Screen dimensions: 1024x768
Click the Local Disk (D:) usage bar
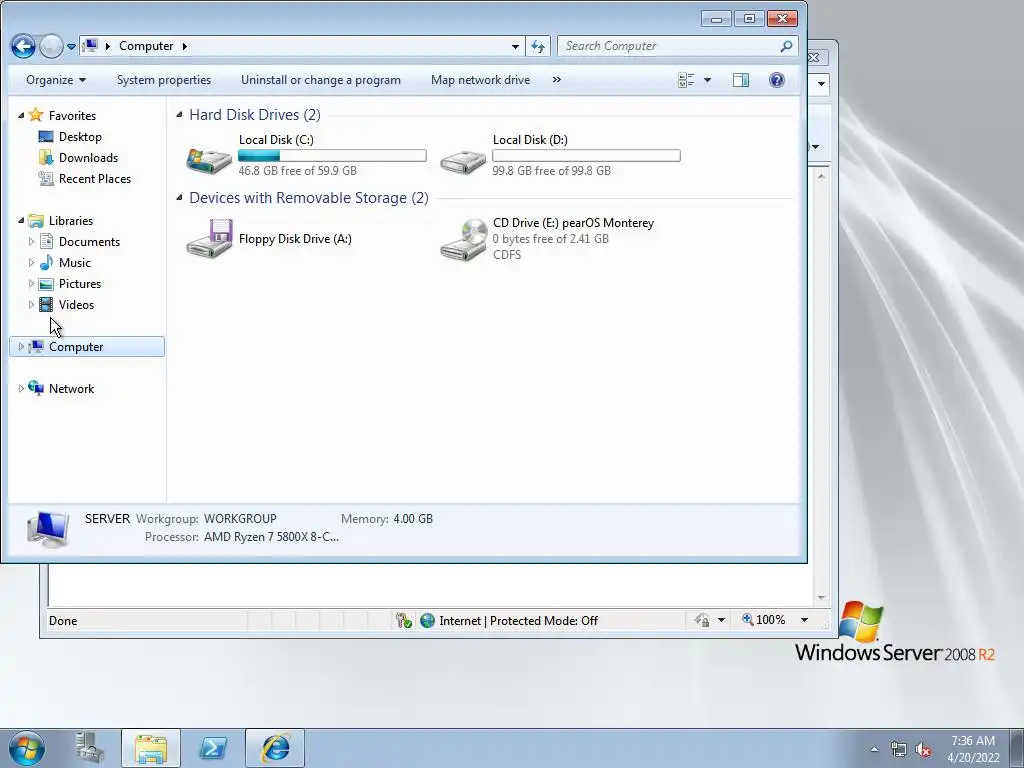tap(586, 155)
